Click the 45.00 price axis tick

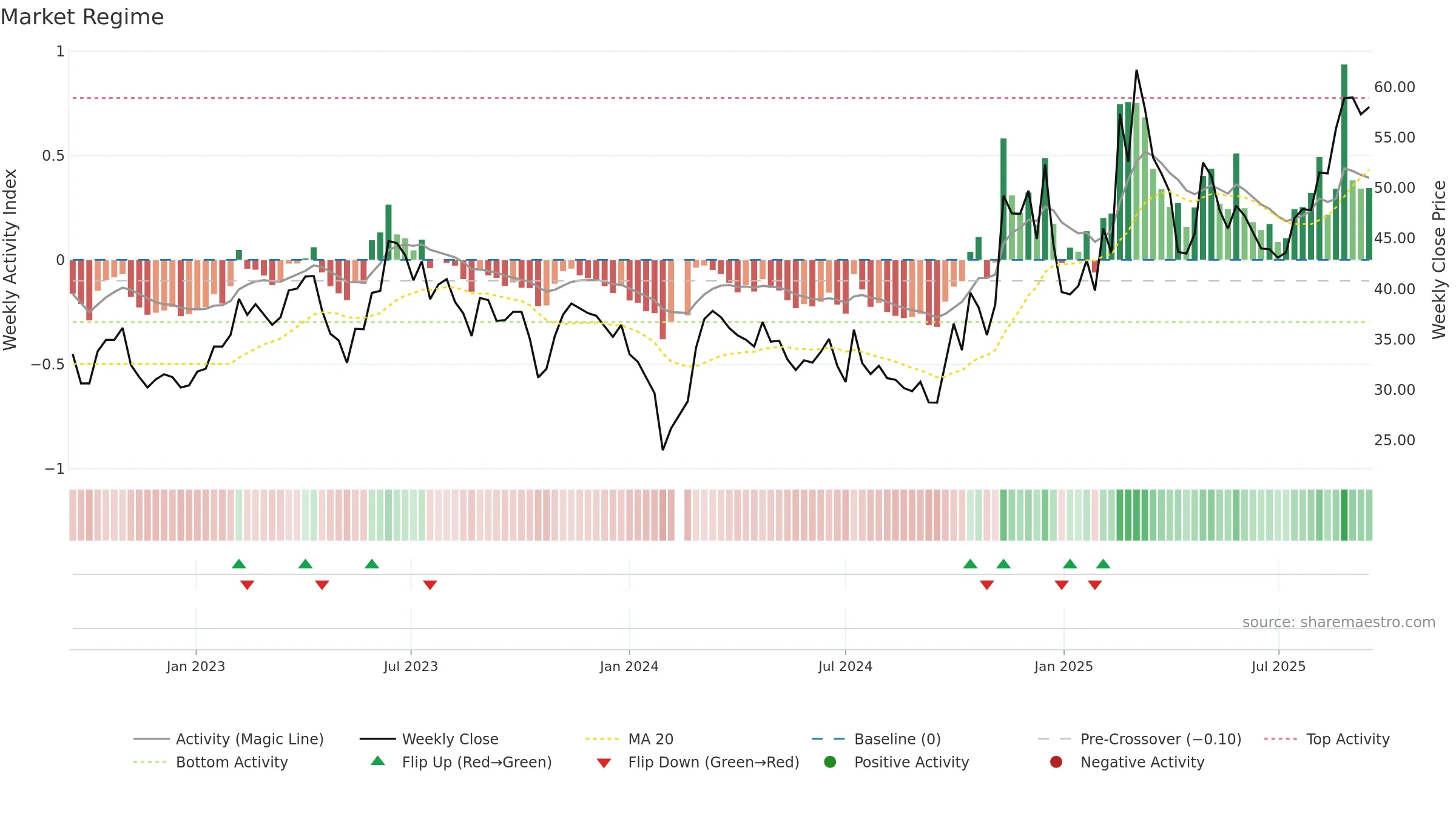coord(1395,238)
